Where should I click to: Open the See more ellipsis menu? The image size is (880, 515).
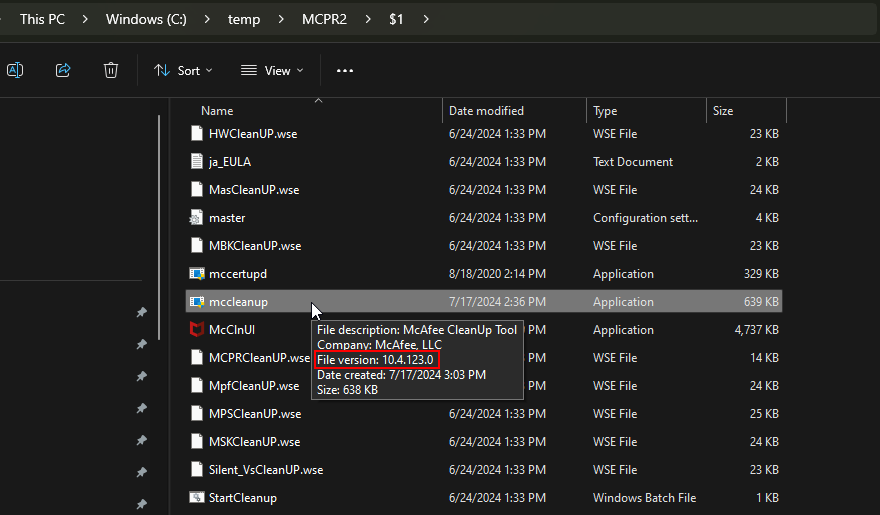345,70
